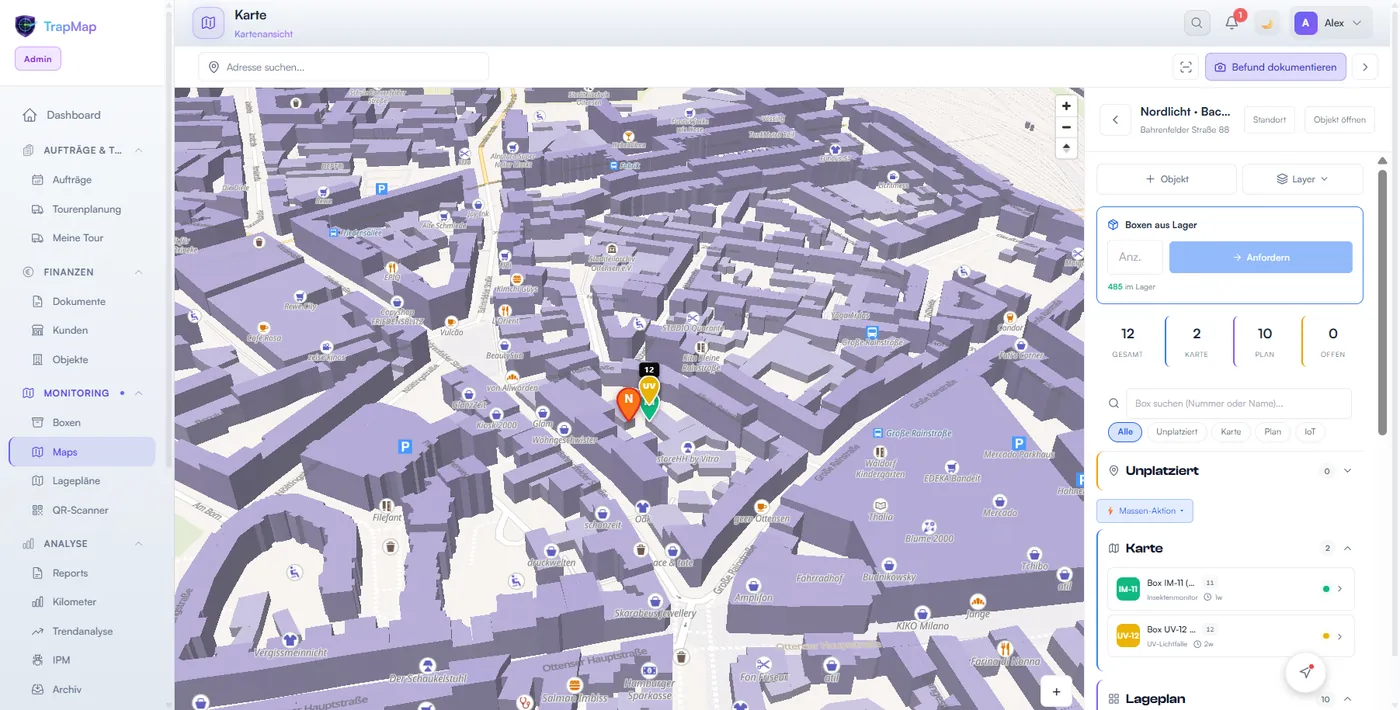1400x710 pixels.
Task: Select the Maps sidebar item
Action: click(82, 452)
